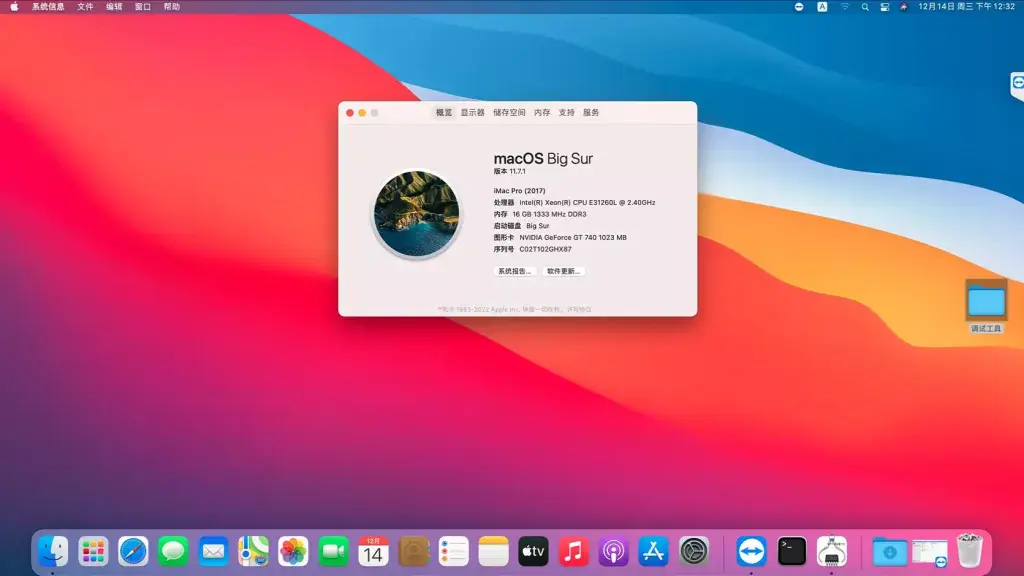This screenshot has height=576, width=1024.
Task: Open 调试工具 folder on desktop
Action: pyautogui.click(x=986, y=306)
